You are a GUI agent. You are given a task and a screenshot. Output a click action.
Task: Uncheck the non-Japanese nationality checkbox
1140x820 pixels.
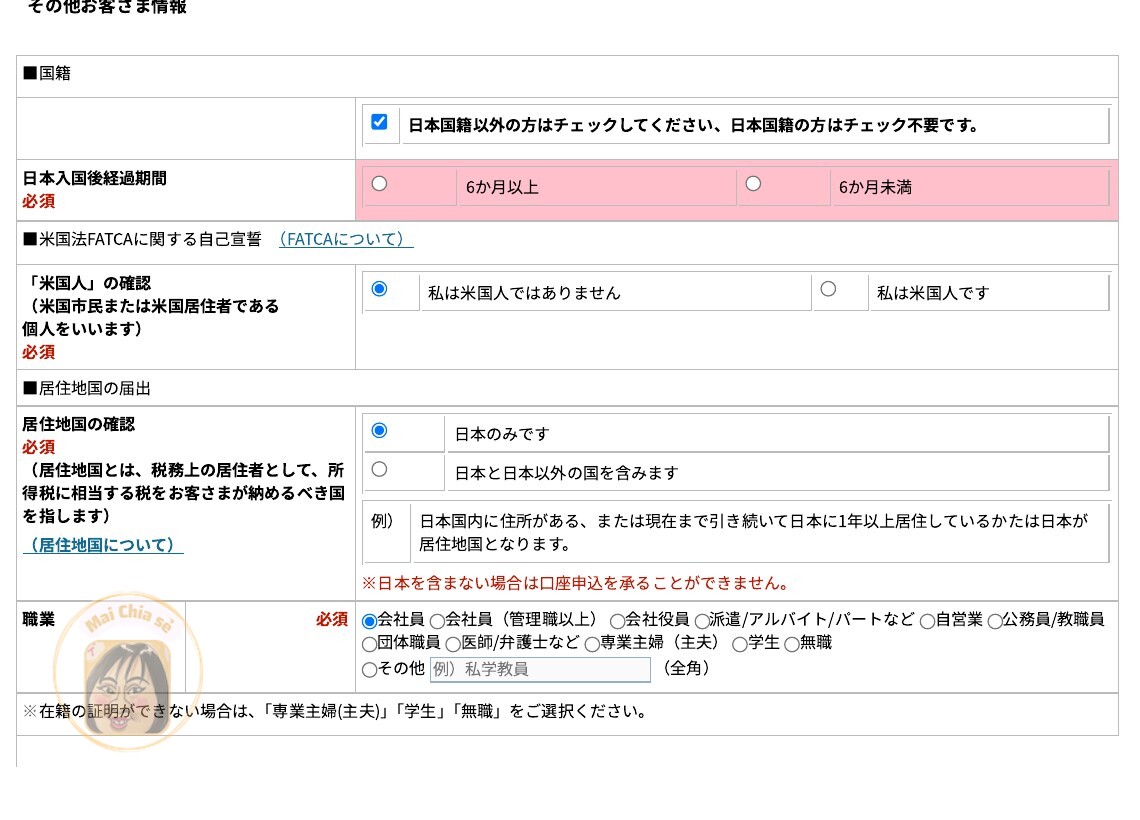379,122
